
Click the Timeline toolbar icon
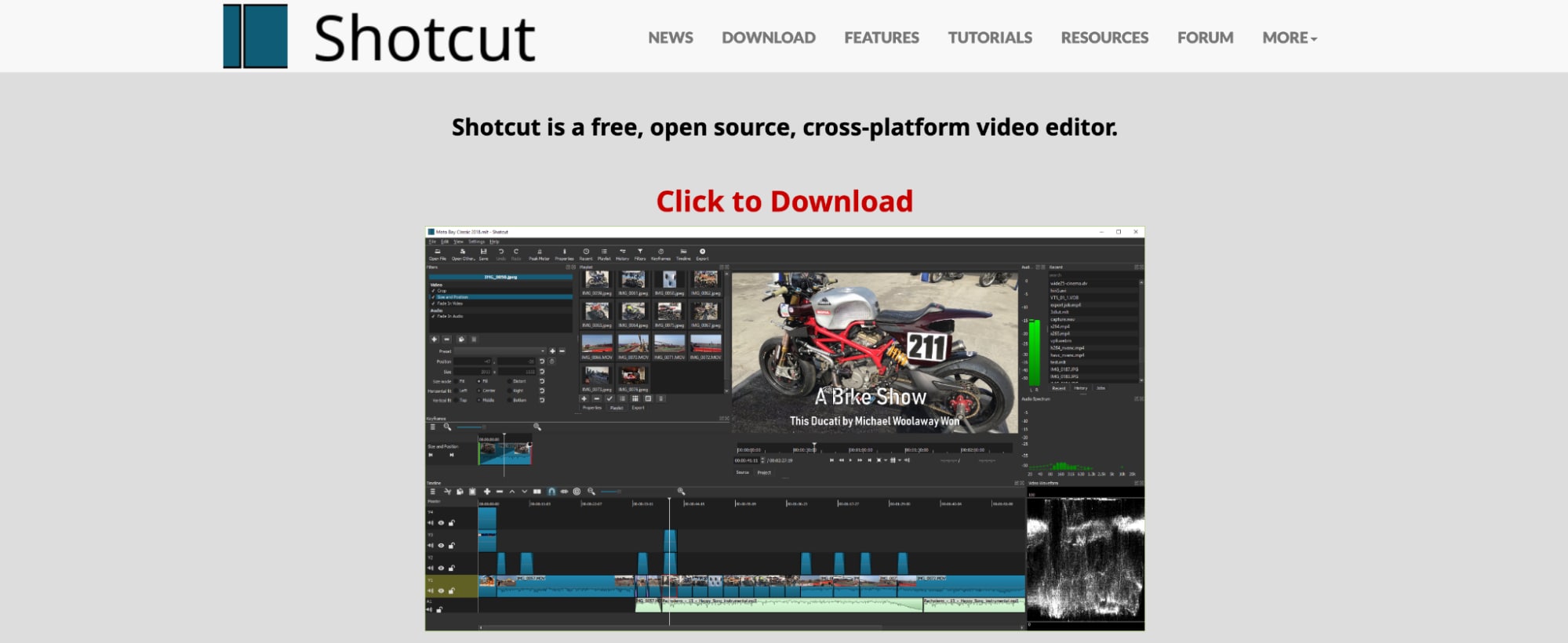pos(683,252)
